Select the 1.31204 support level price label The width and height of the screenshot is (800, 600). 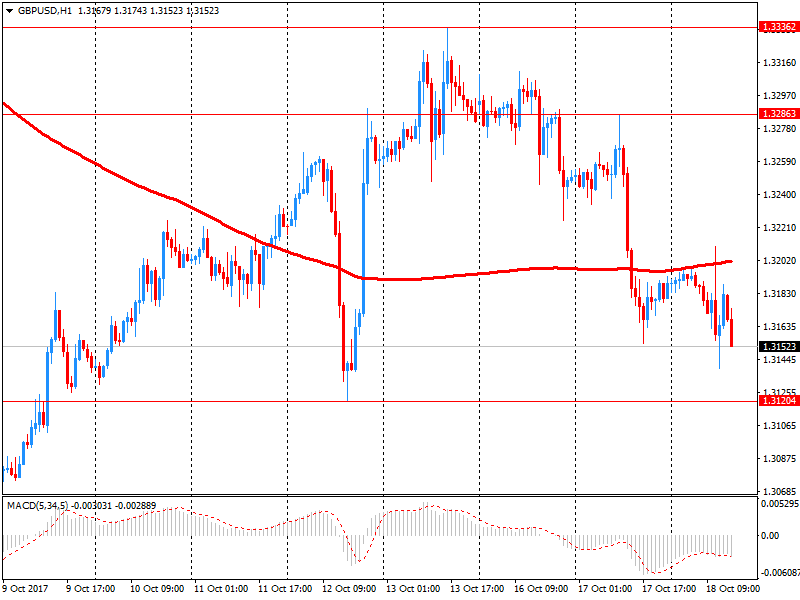pyautogui.click(x=779, y=401)
